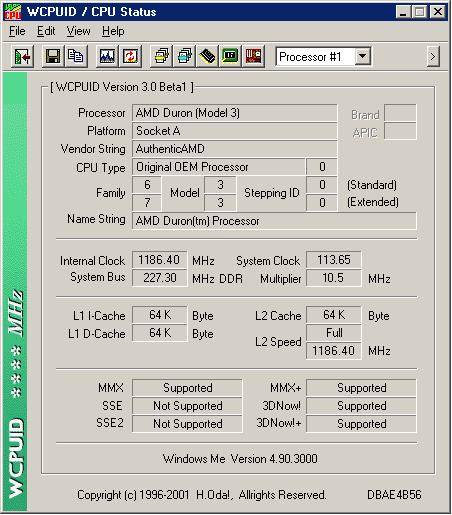Viewport: 452px width, 515px height.
Task: Click the 3DNow!+ 'Supported' field
Action: pyautogui.click(x=361, y=424)
